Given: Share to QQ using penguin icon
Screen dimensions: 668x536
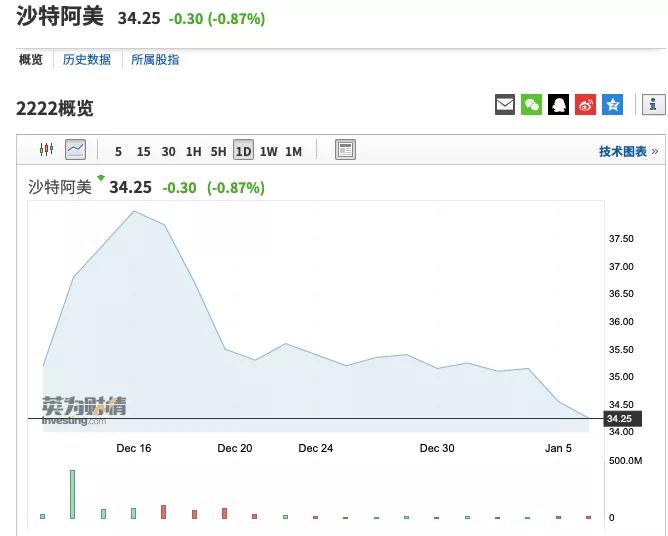Looking at the screenshot, I should click(558, 105).
